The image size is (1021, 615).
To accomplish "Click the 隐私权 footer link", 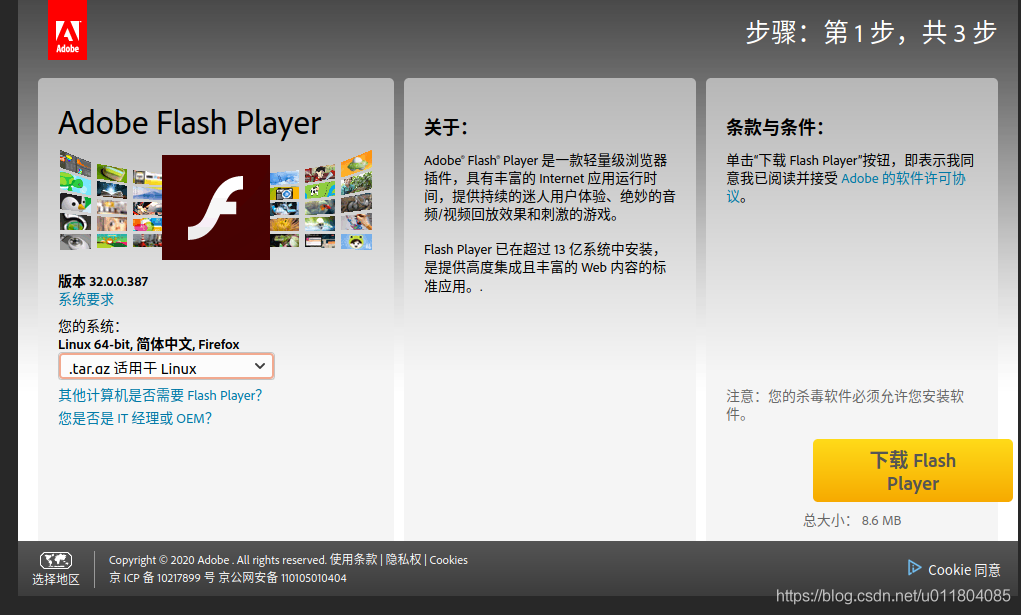I will tap(403, 559).
